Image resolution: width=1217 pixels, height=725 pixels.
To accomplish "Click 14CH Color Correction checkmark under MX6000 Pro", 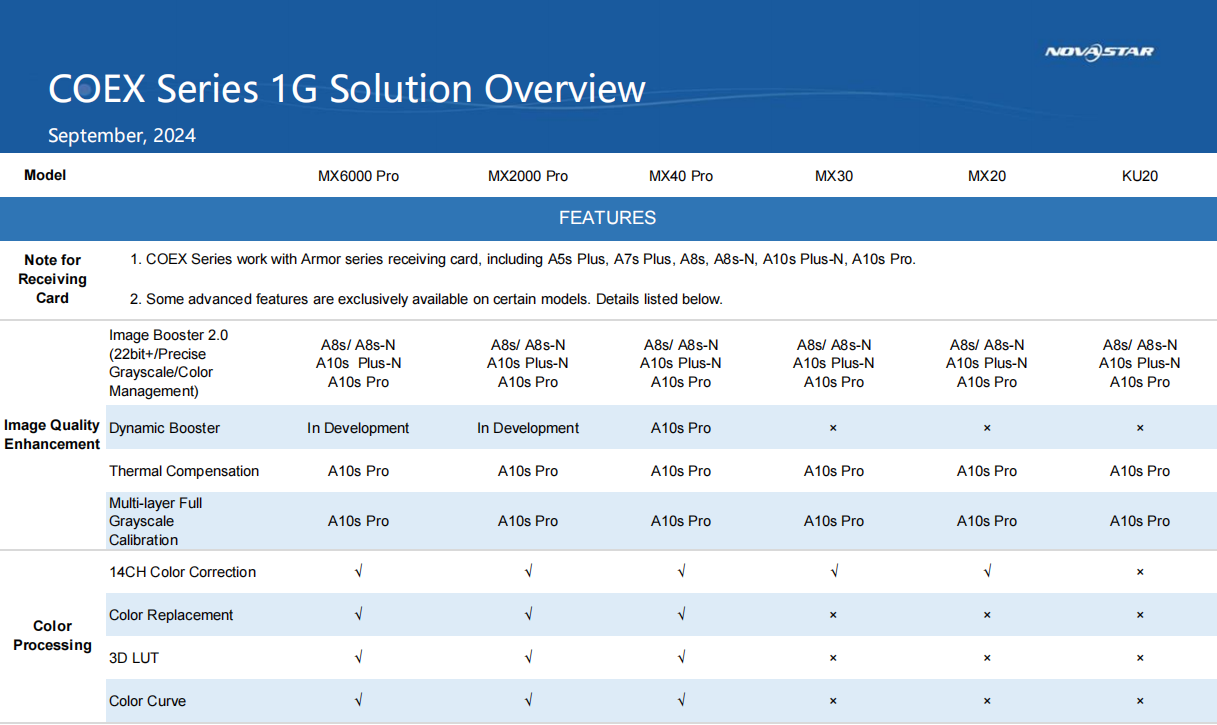I will click(358, 572).
